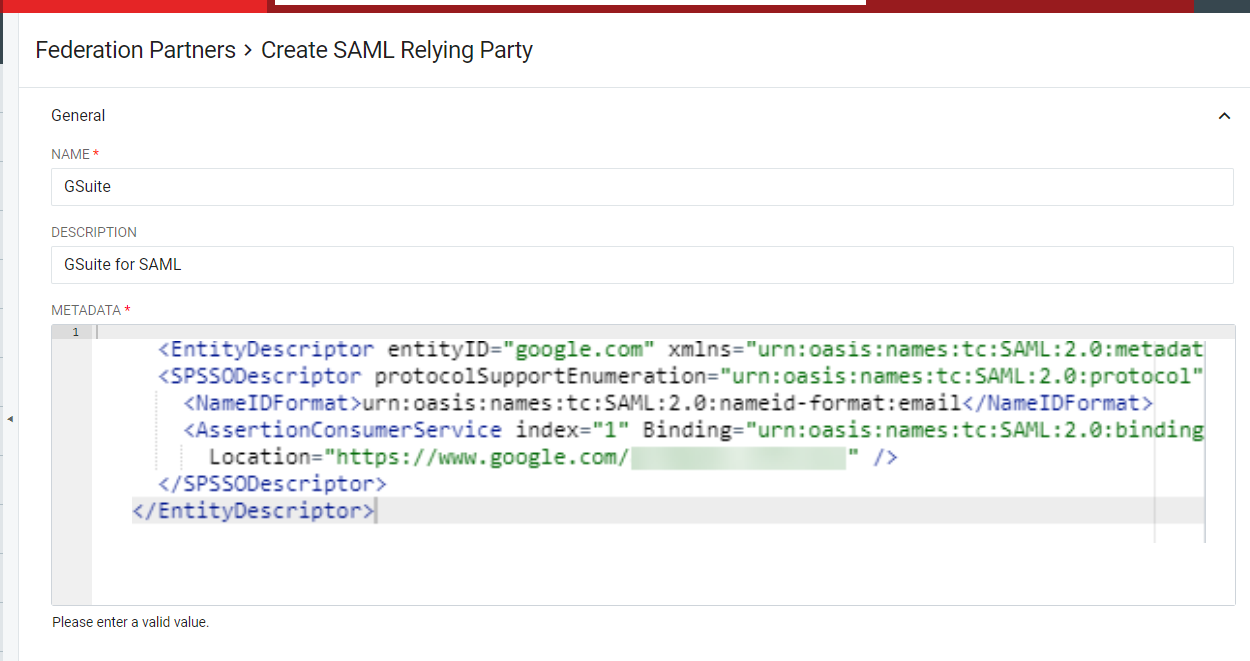Click the EntityDescriptor entityID opening line
The image size is (1250, 661).
point(681,349)
